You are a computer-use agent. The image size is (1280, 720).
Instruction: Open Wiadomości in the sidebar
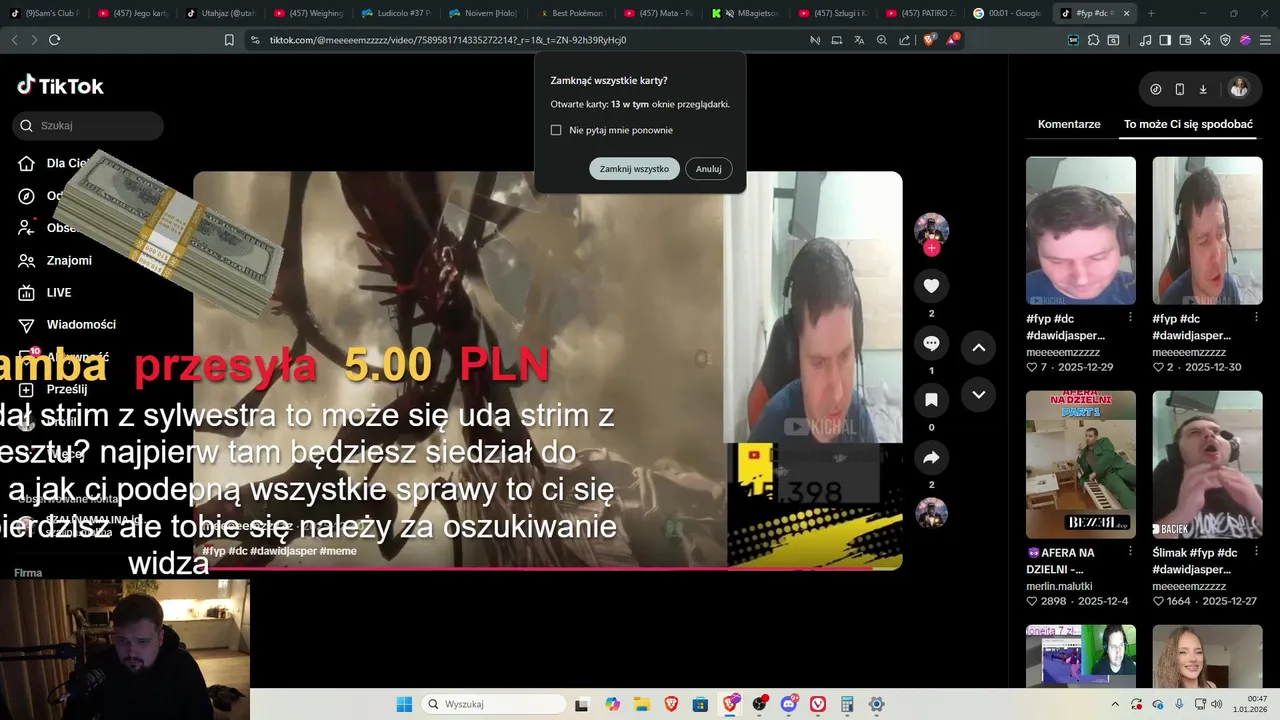68,324
